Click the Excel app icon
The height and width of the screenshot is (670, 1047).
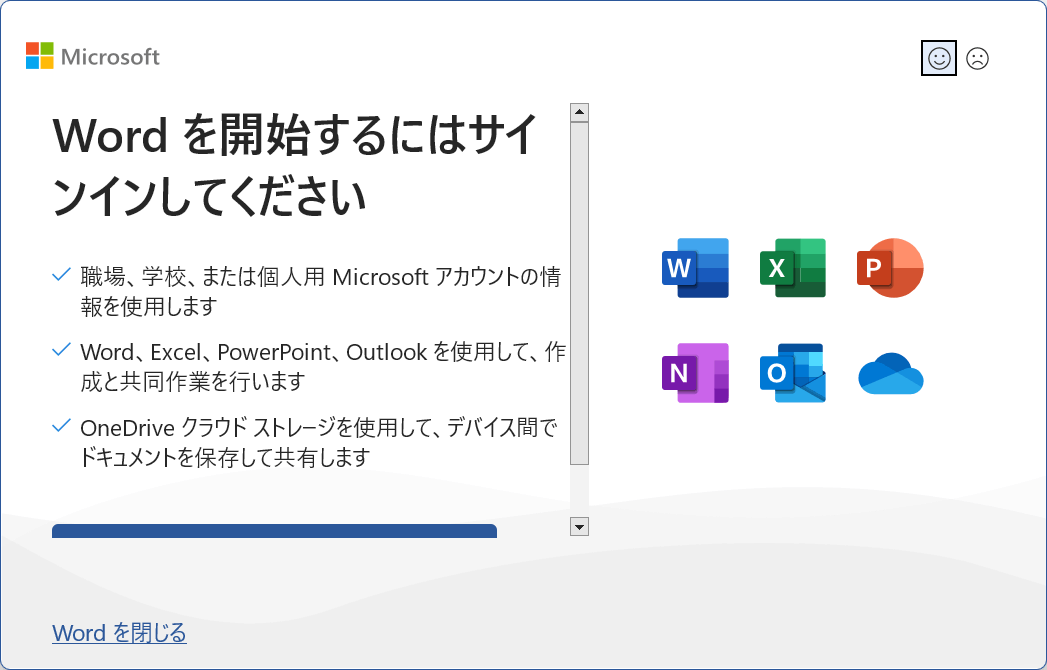[793, 268]
